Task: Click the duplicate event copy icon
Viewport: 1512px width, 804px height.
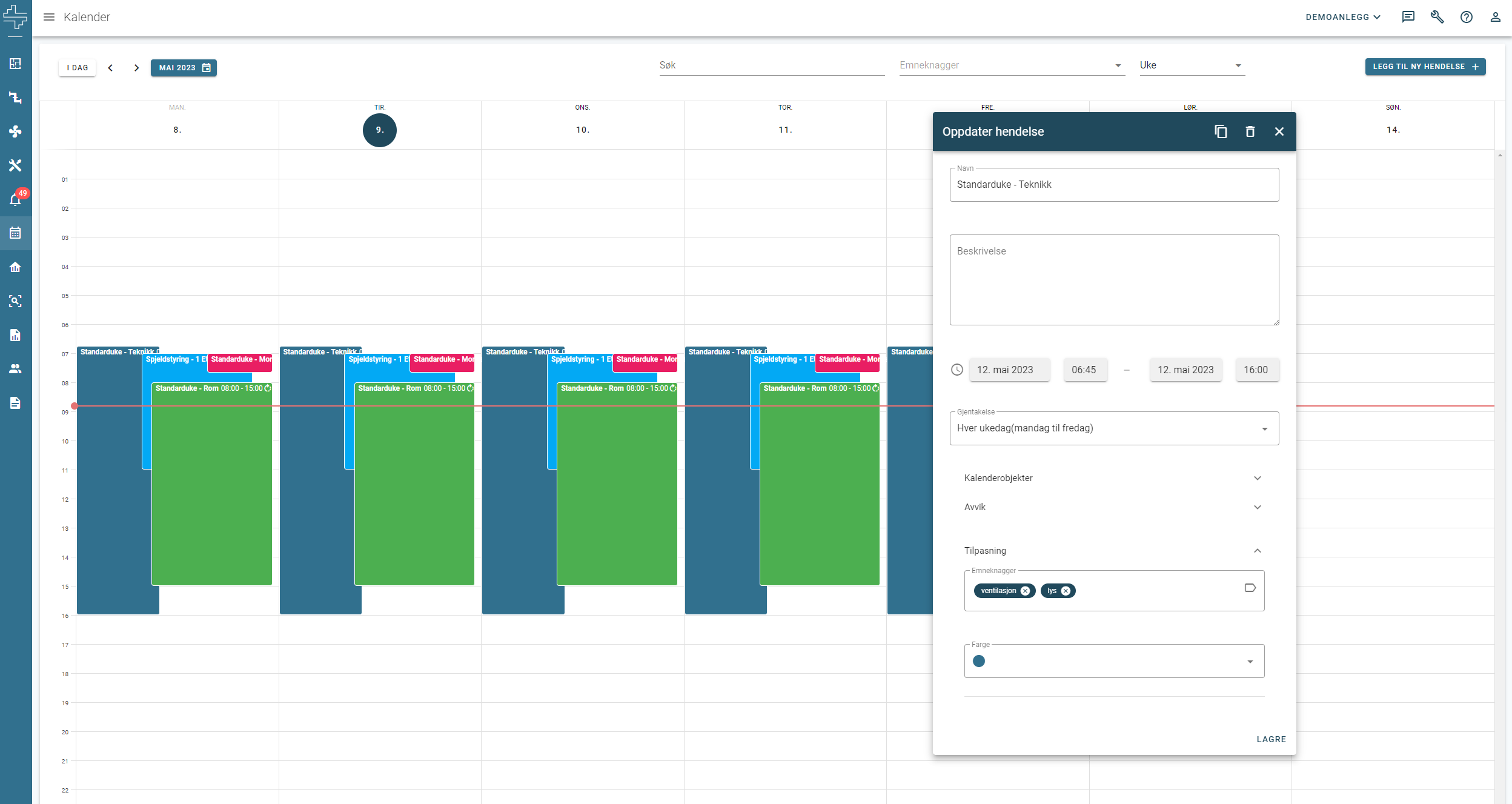Action: click(x=1221, y=131)
